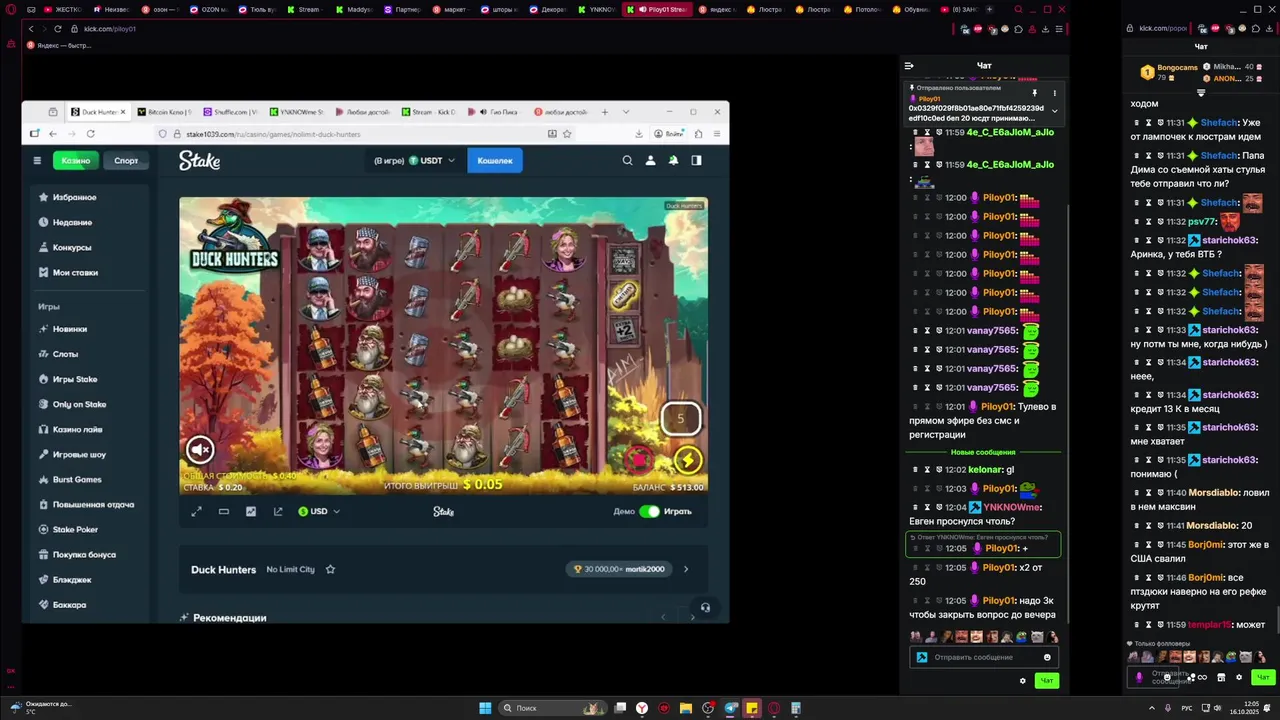Expand leaderboard arrow in right chat
This screenshot has width=1280, height=720.
[1201, 93]
